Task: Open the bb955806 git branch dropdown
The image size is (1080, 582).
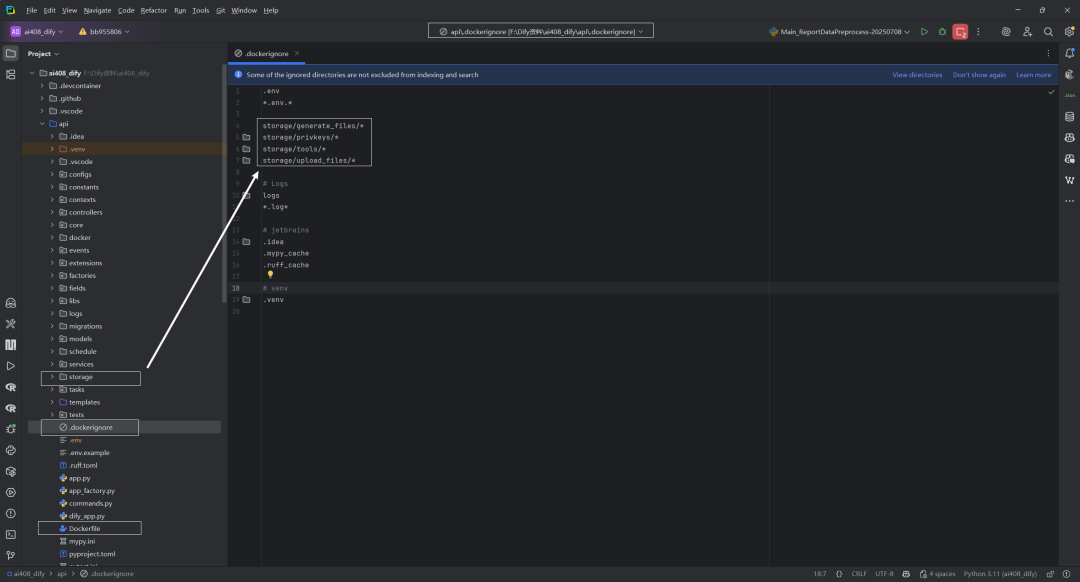Action: click(x=104, y=32)
